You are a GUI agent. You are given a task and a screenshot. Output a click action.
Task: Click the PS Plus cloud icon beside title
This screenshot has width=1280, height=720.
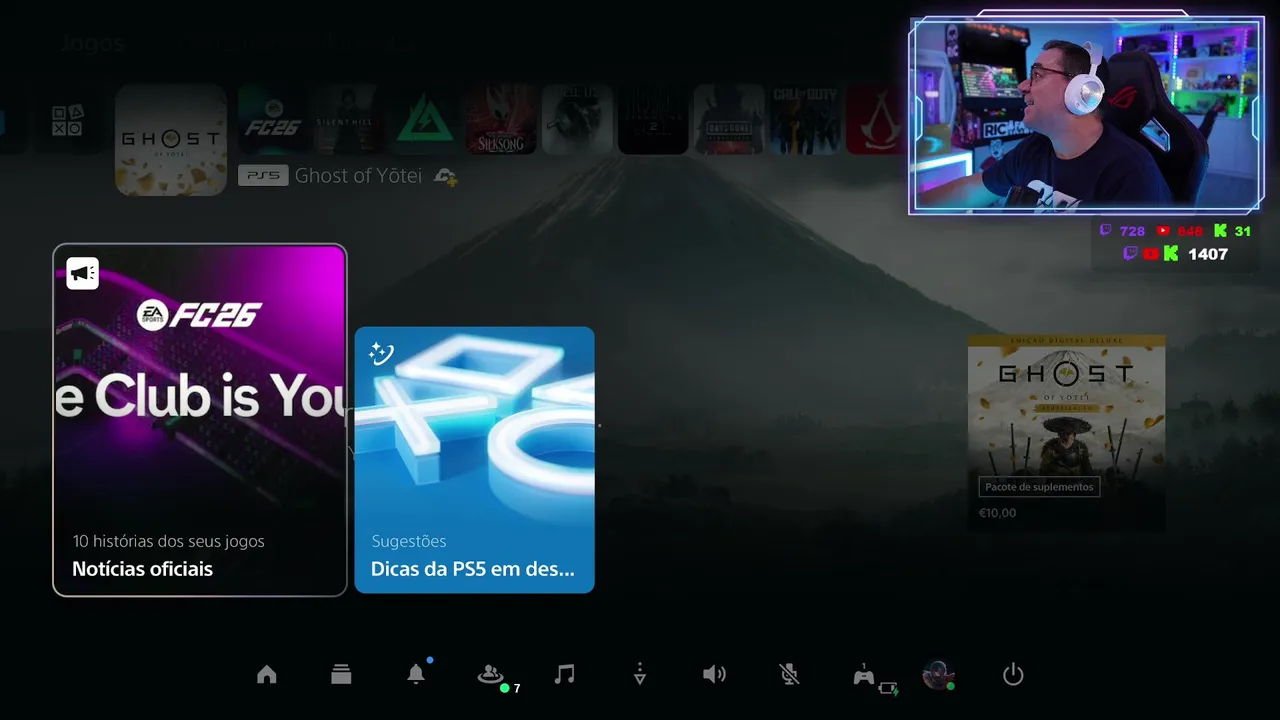click(445, 176)
